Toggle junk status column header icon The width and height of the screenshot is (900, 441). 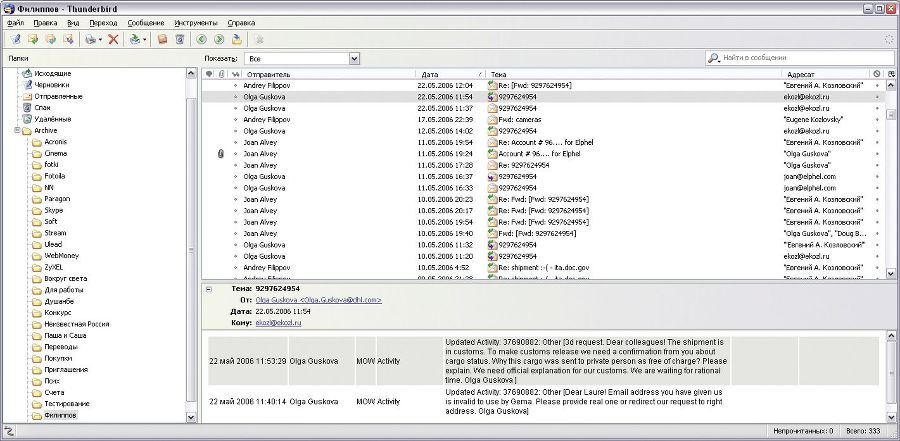pos(876,74)
